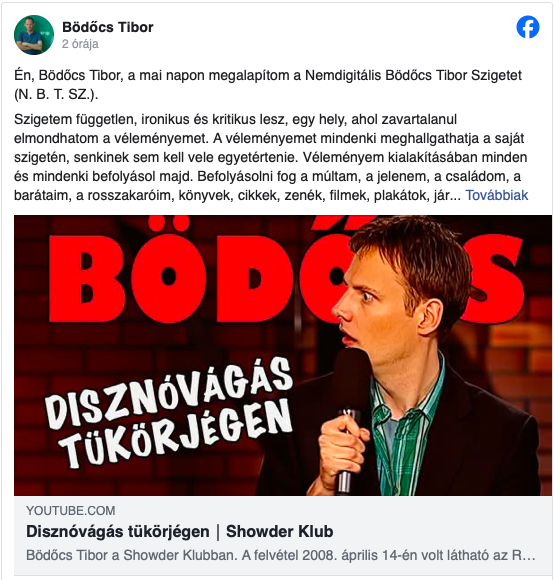Screen dimensions: 555x580
Task: Select the gray link preview footer area
Action: coord(283,535)
